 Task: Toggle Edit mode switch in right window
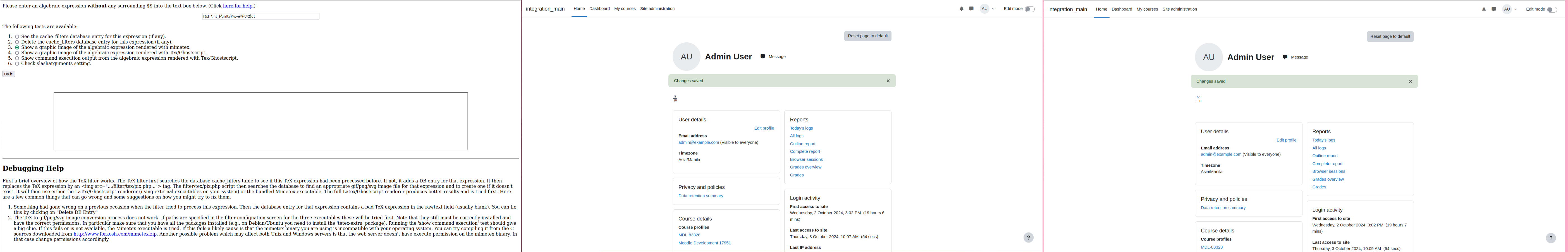1552,10
